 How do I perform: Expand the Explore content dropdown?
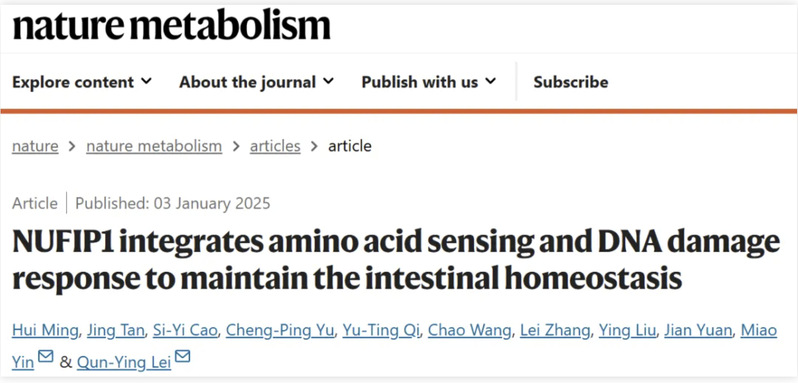(82, 82)
